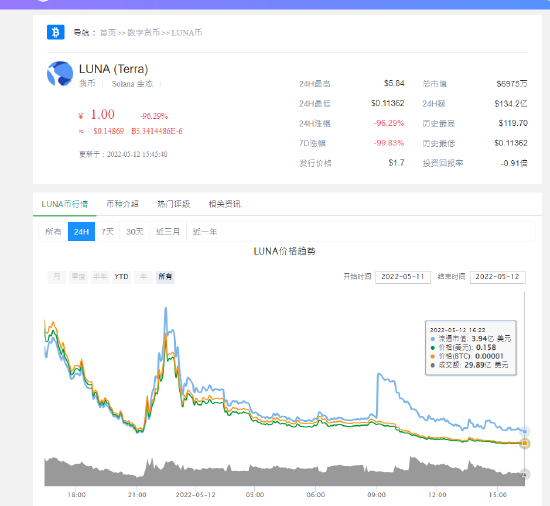Screen dimensions: 550x506
Task: Click the 18:00 x-axis label
Action: pos(76,494)
